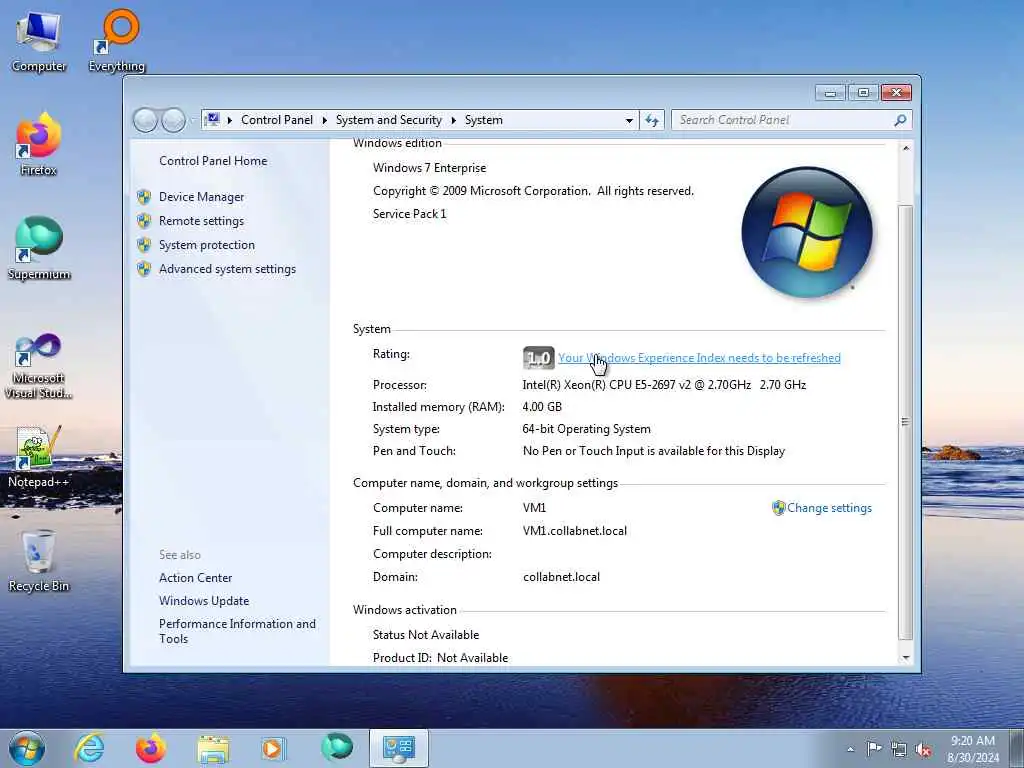Click the Forward navigation button
Viewport: 1024px width, 768px height.
(174, 120)
